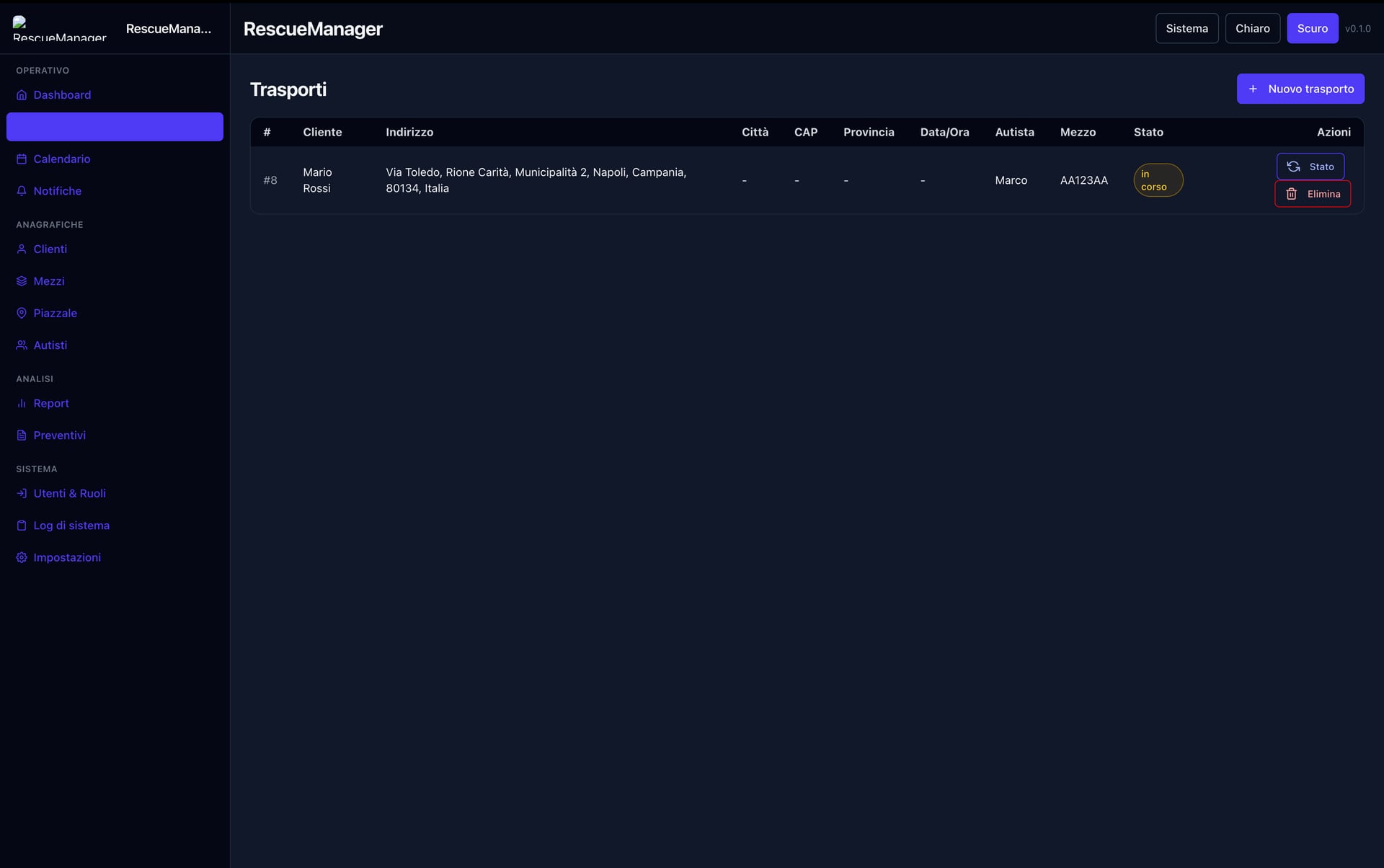This screenshot has height=868, width=1384.
Task: Switch theme to Chiaro
Action: coord(1252,29)
